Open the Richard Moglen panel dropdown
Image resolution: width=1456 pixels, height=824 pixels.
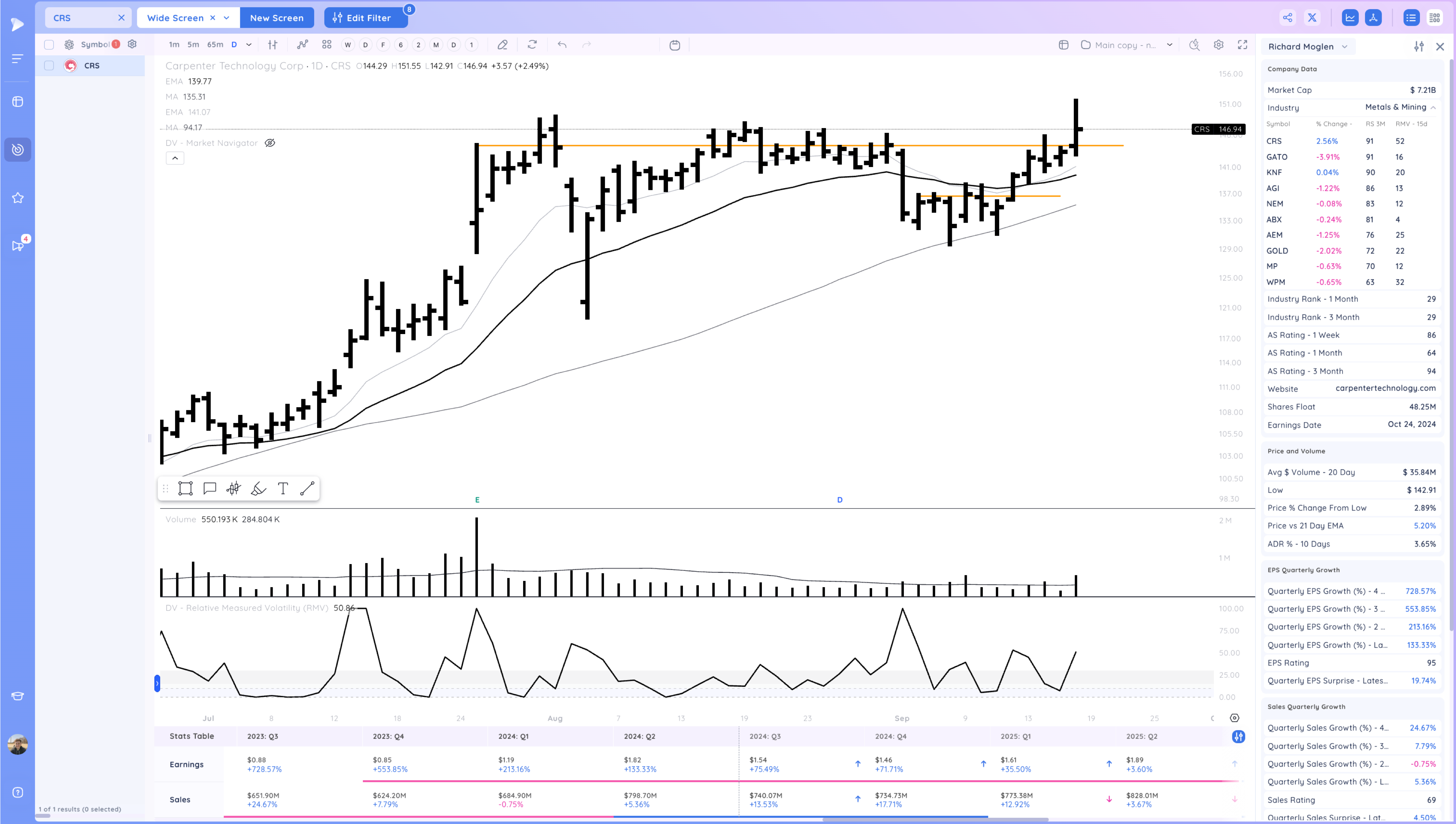(x=1345, y=47)
